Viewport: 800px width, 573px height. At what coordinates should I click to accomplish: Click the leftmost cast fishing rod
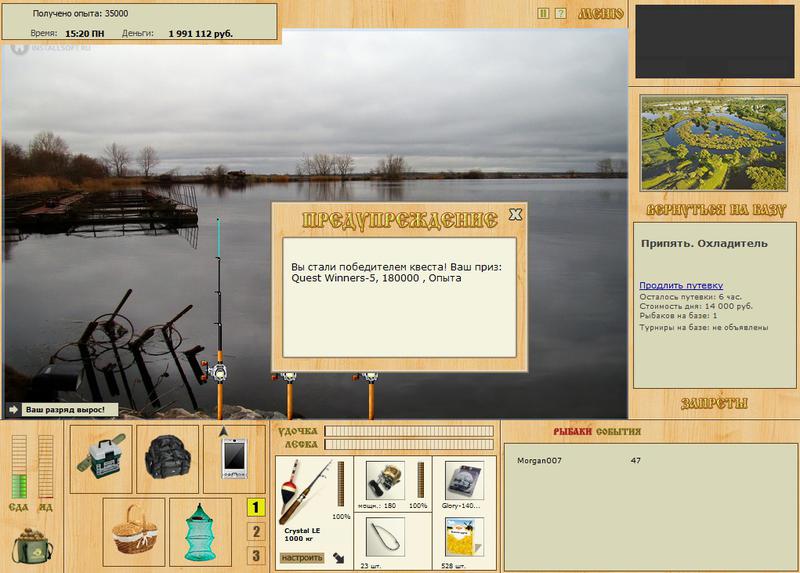[x=219, y=319]
